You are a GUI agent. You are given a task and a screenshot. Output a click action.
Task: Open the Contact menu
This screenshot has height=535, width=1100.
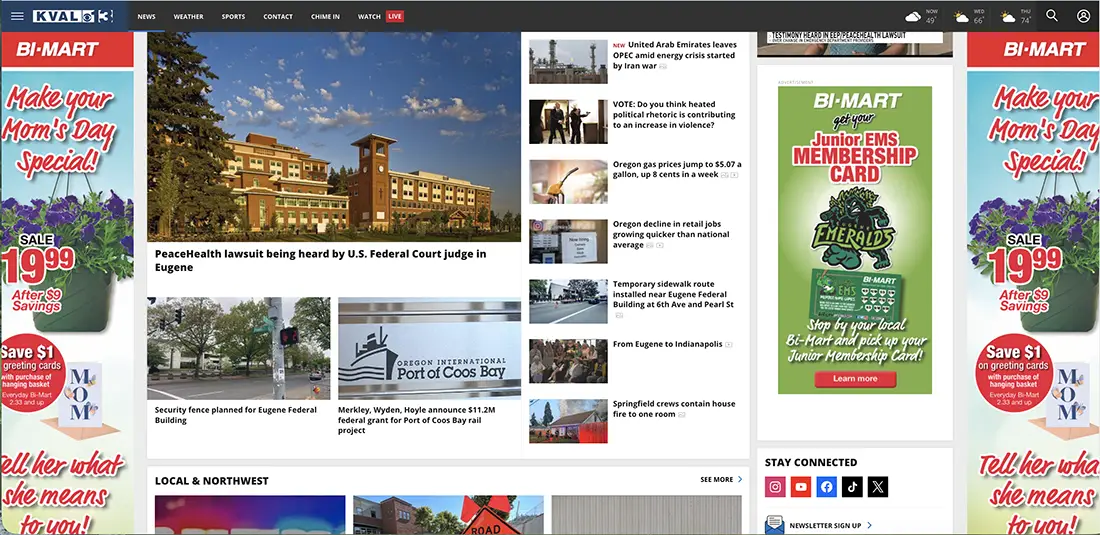pos(278,16)
